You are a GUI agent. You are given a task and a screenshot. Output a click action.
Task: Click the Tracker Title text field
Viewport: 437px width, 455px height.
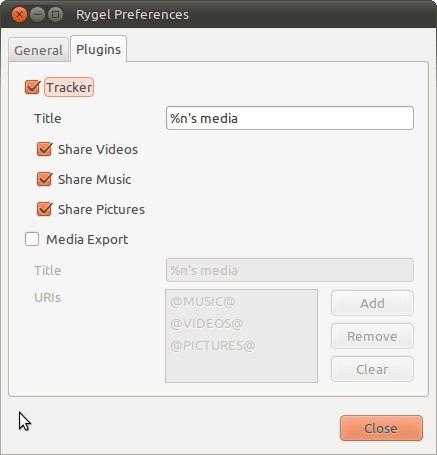(290, 118)
